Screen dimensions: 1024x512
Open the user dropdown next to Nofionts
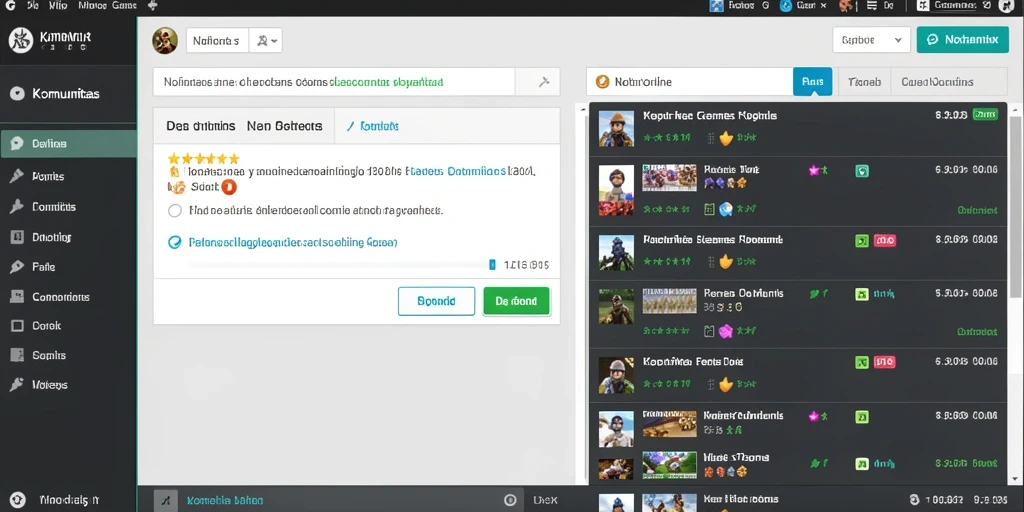point(265,40)
